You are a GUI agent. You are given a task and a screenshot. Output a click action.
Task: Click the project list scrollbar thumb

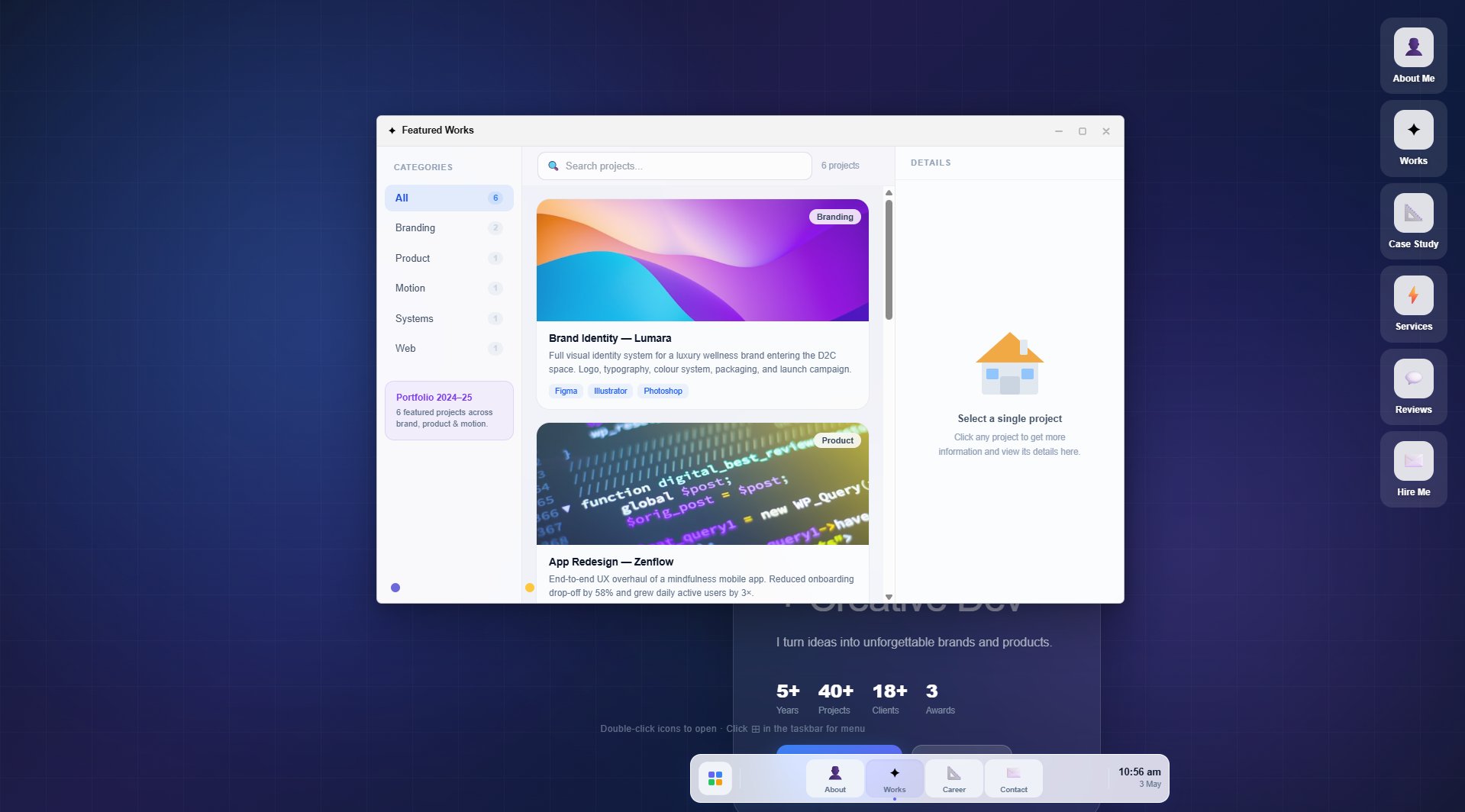889,260
